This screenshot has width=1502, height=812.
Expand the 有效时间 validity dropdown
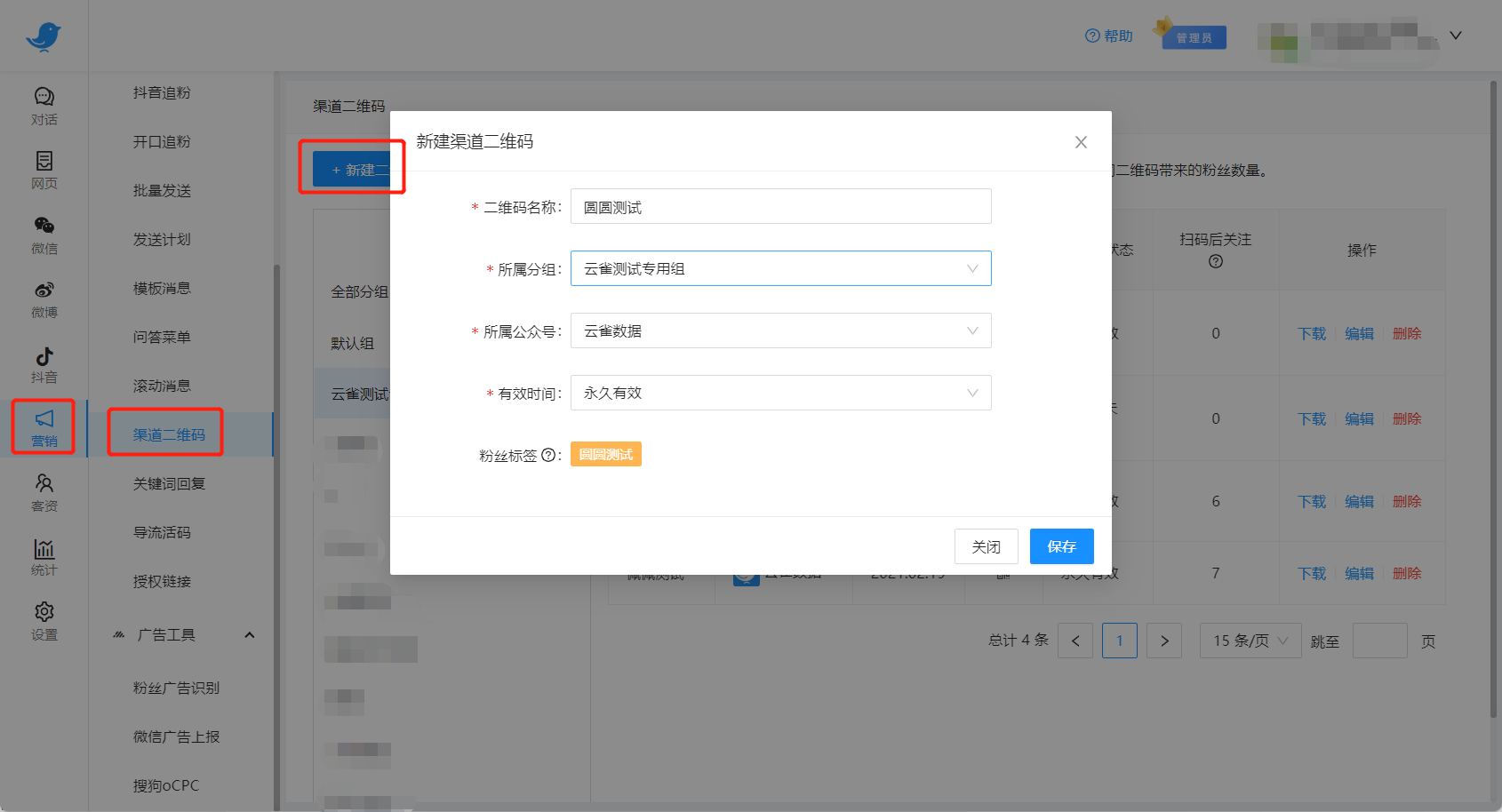click(x=780, y=393)
